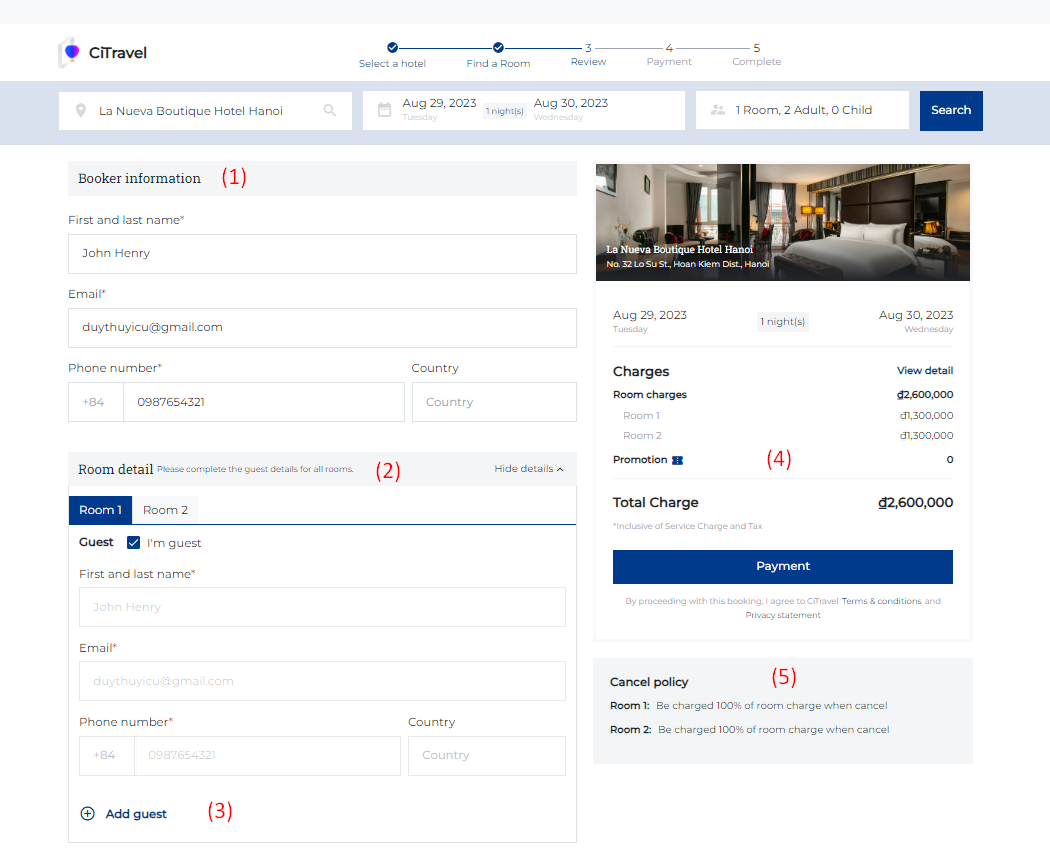The height and width of the screenshot is (853, 1050).
Task: Click the plus icon beside Add guest
Action: [x=87, y=814]
